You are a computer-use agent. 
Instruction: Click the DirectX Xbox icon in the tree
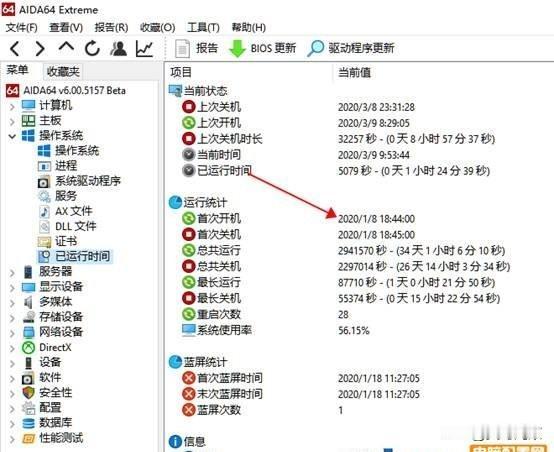[28, 348]
